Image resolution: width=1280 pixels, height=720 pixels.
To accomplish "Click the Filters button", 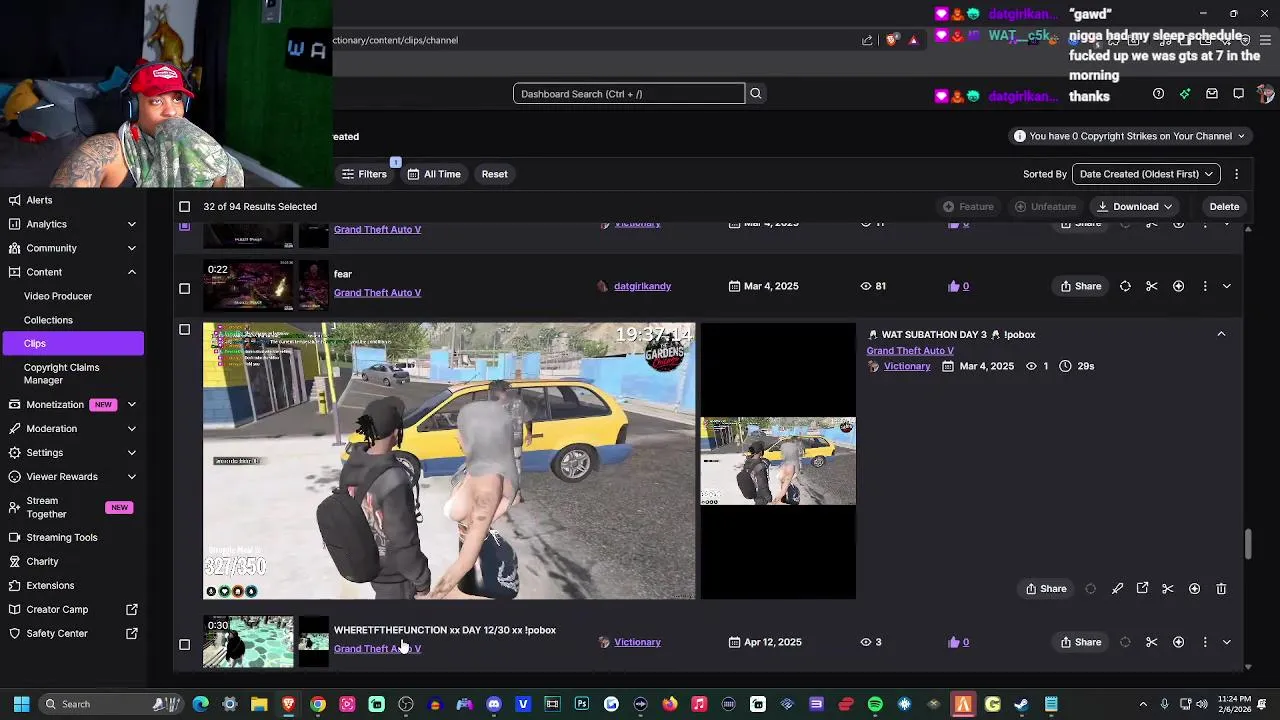I will point(364,174).
